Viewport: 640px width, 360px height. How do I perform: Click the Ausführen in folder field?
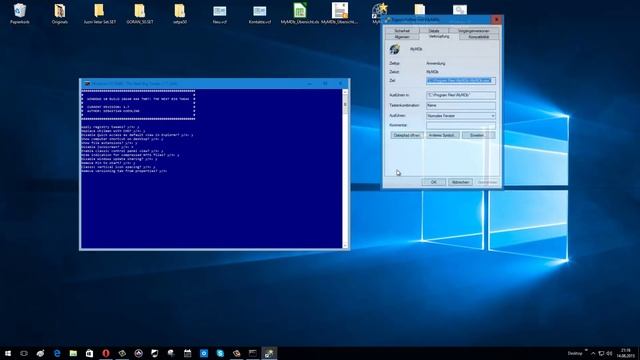[x=461, y=95]
